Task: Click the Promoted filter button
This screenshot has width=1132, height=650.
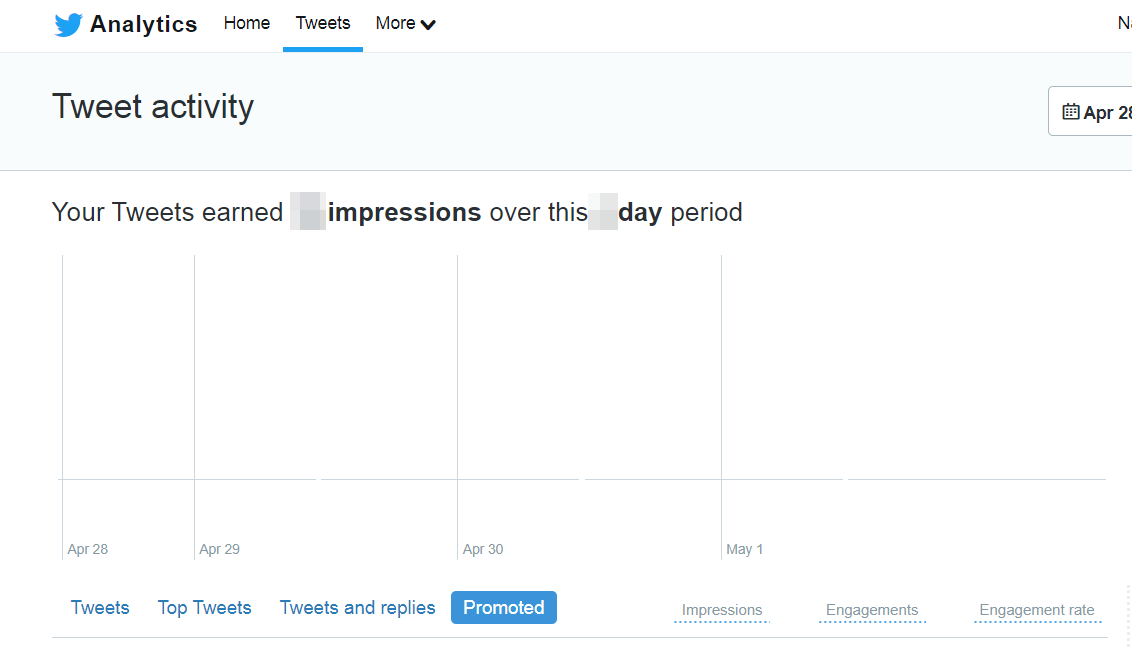Action: coord(503,607)
